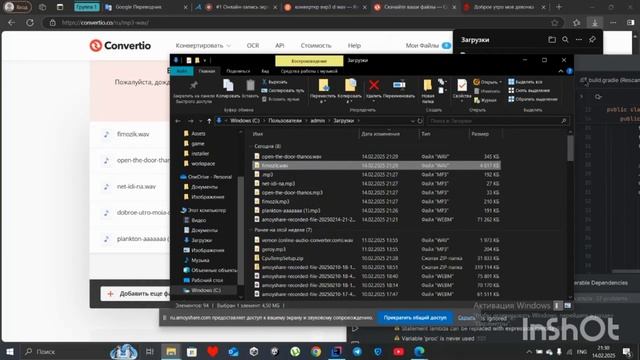Click Copy path (Скопировать путь) in ribbon
Screen dimensions: 640x360
pyautogui.click(x=283, y=91)
